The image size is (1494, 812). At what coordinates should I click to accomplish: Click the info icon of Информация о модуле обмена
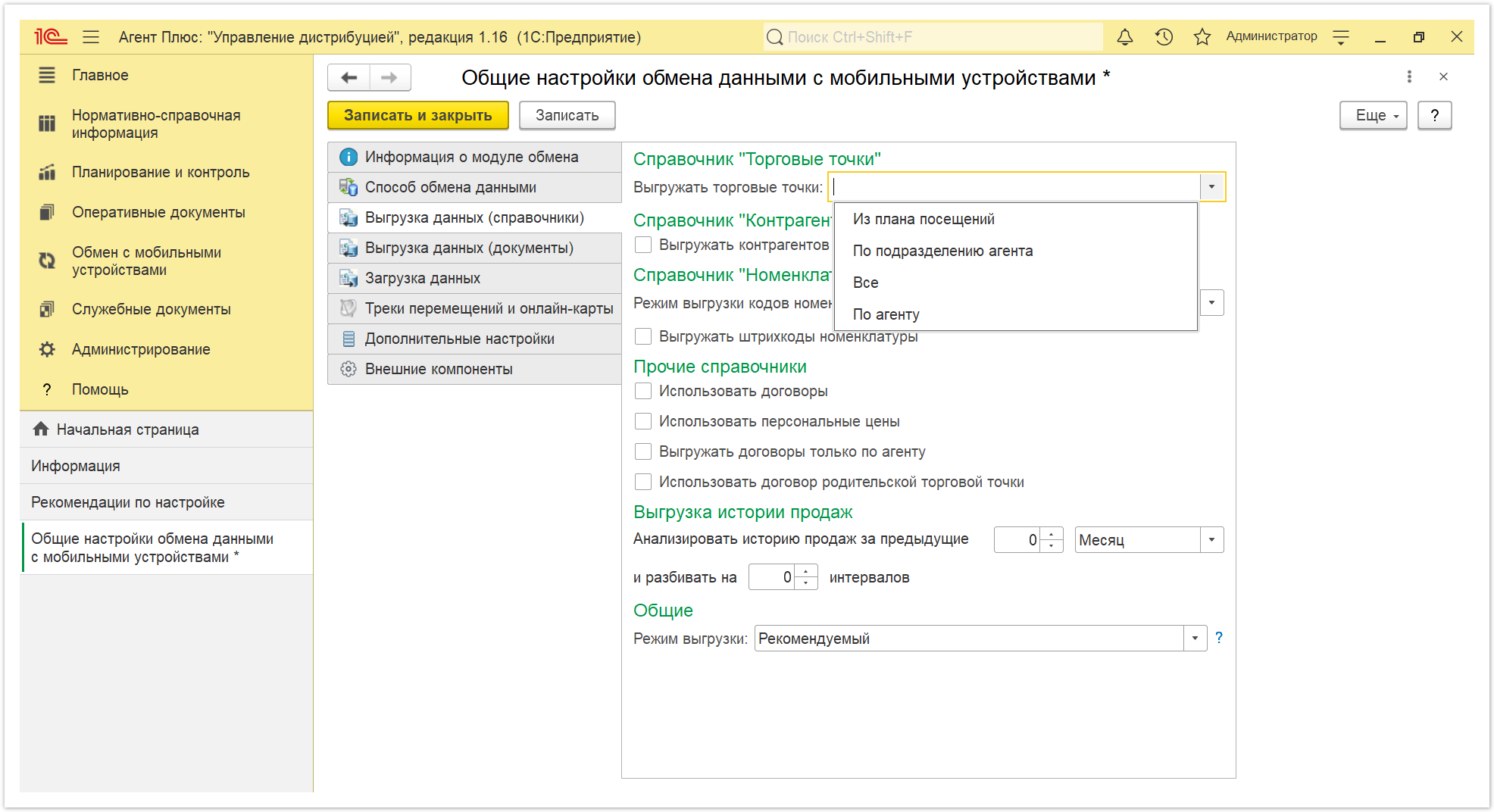click(x=348, y=157)
